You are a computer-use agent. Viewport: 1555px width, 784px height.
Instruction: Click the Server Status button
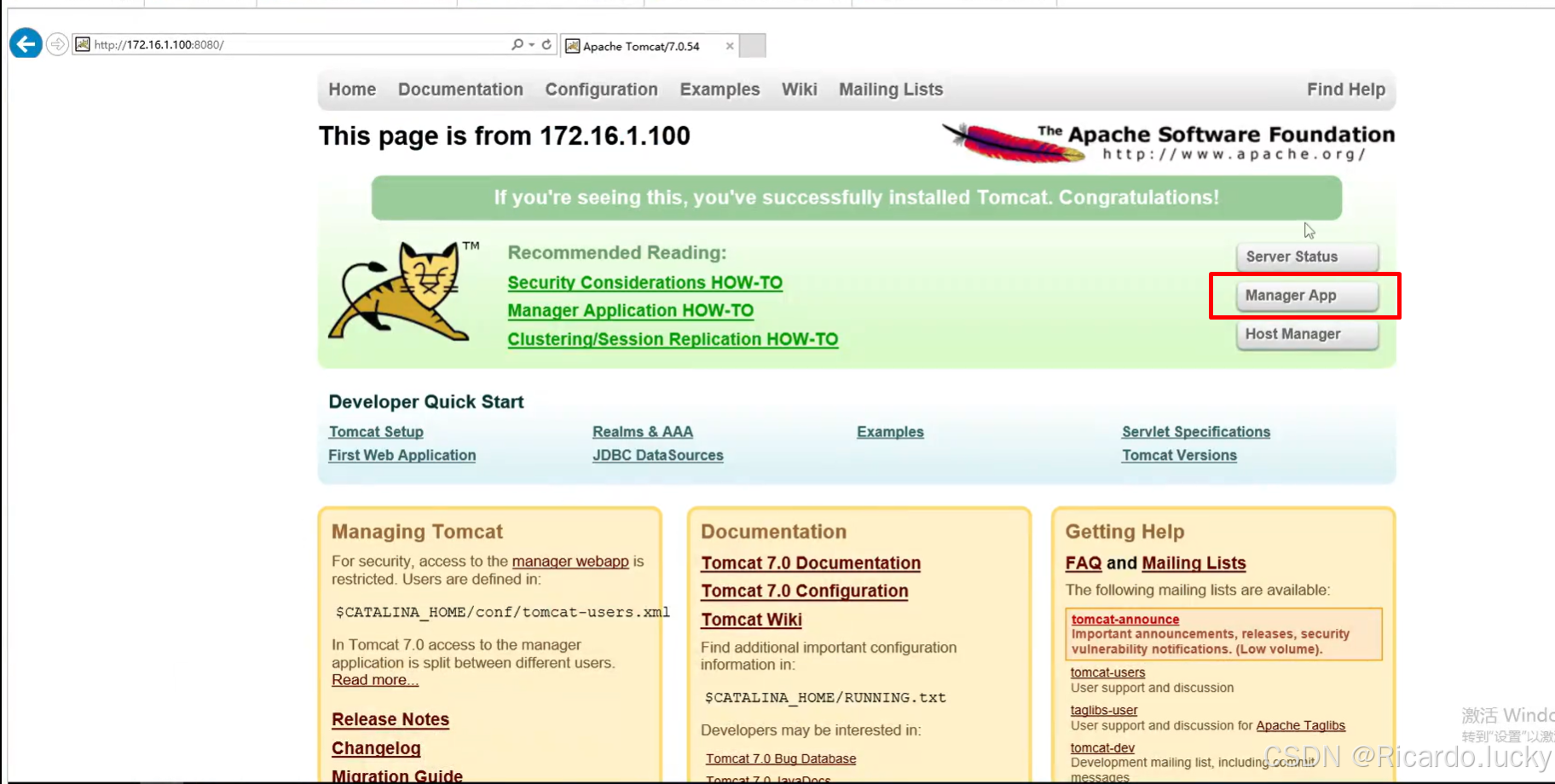[x=1307, y=257]
